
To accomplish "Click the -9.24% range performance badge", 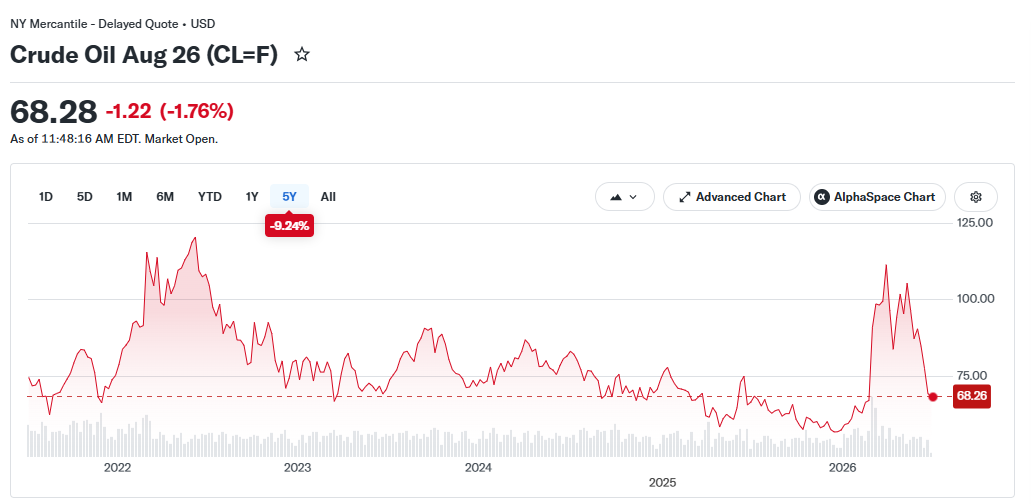I will click(x=289, y=227).
